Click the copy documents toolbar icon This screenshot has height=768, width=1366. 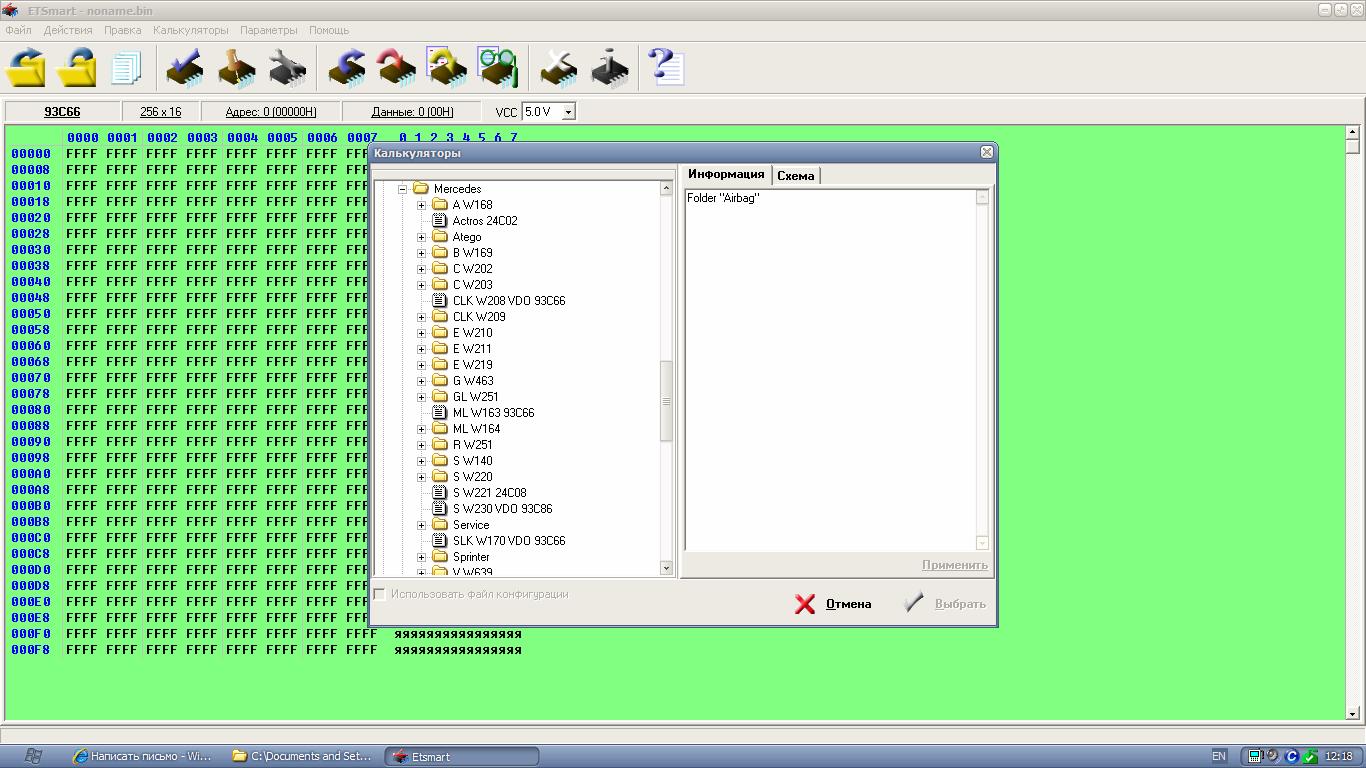(x=126, y=68)
